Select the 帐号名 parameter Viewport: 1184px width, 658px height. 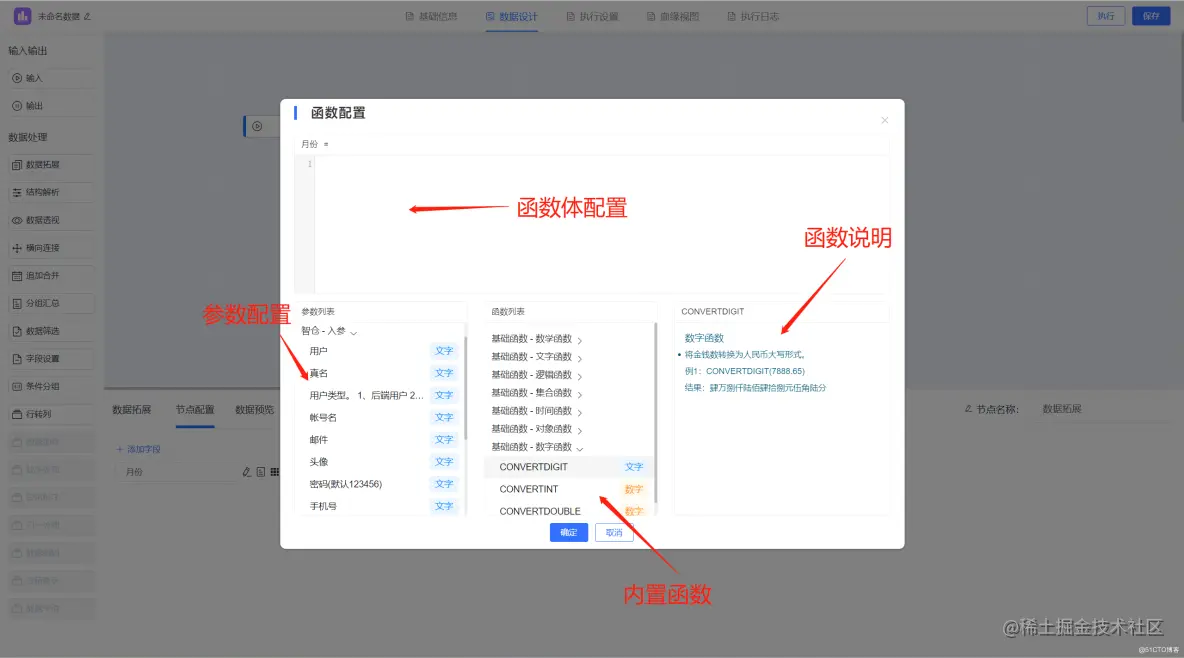pyautogui.click(x=381, y=417)
